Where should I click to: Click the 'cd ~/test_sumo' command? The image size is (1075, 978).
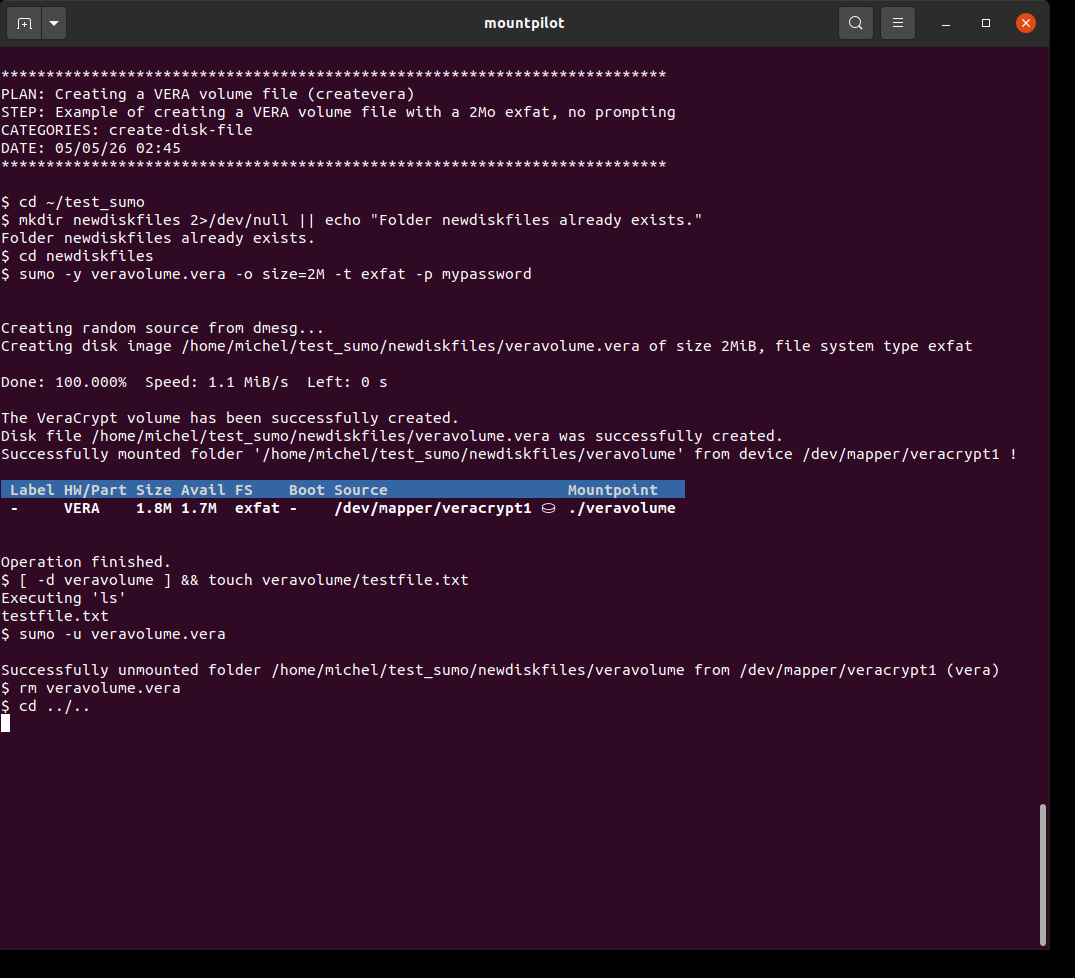click(73, 202)
